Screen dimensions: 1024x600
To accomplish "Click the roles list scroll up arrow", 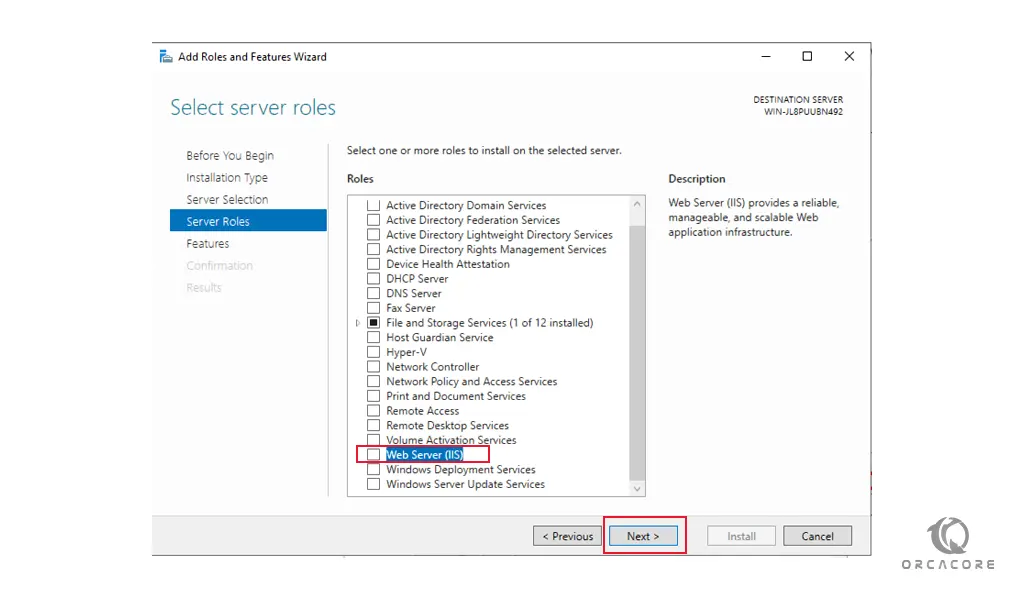I will (x=637, y=204).
